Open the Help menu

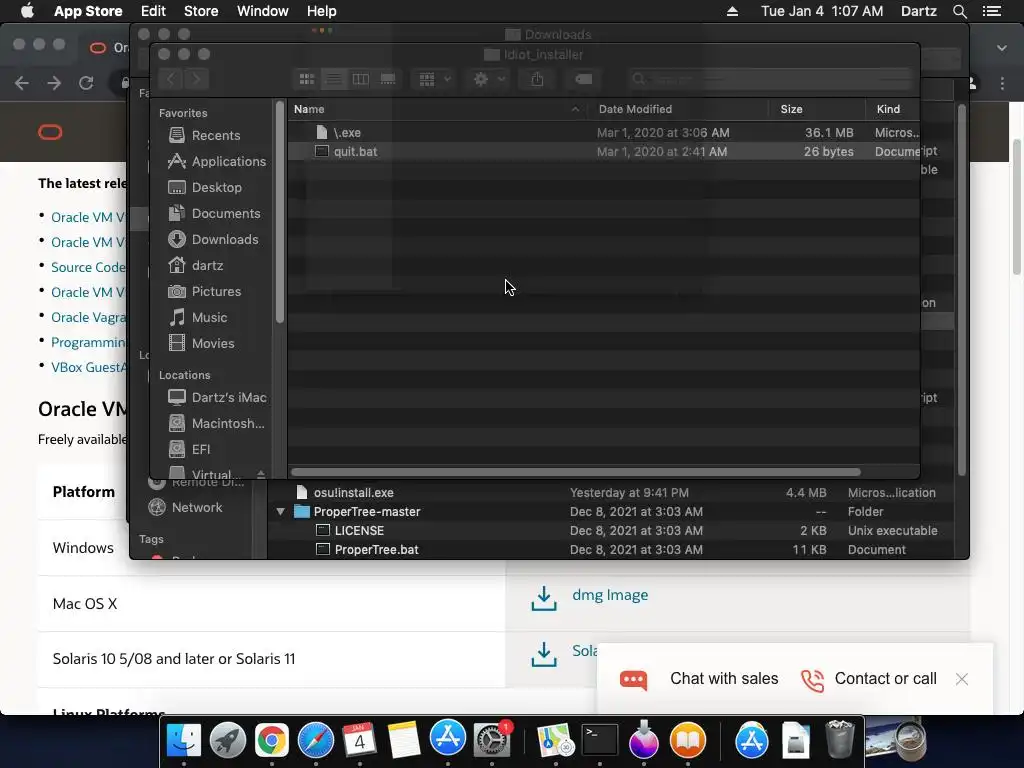(x=322, y=11)
